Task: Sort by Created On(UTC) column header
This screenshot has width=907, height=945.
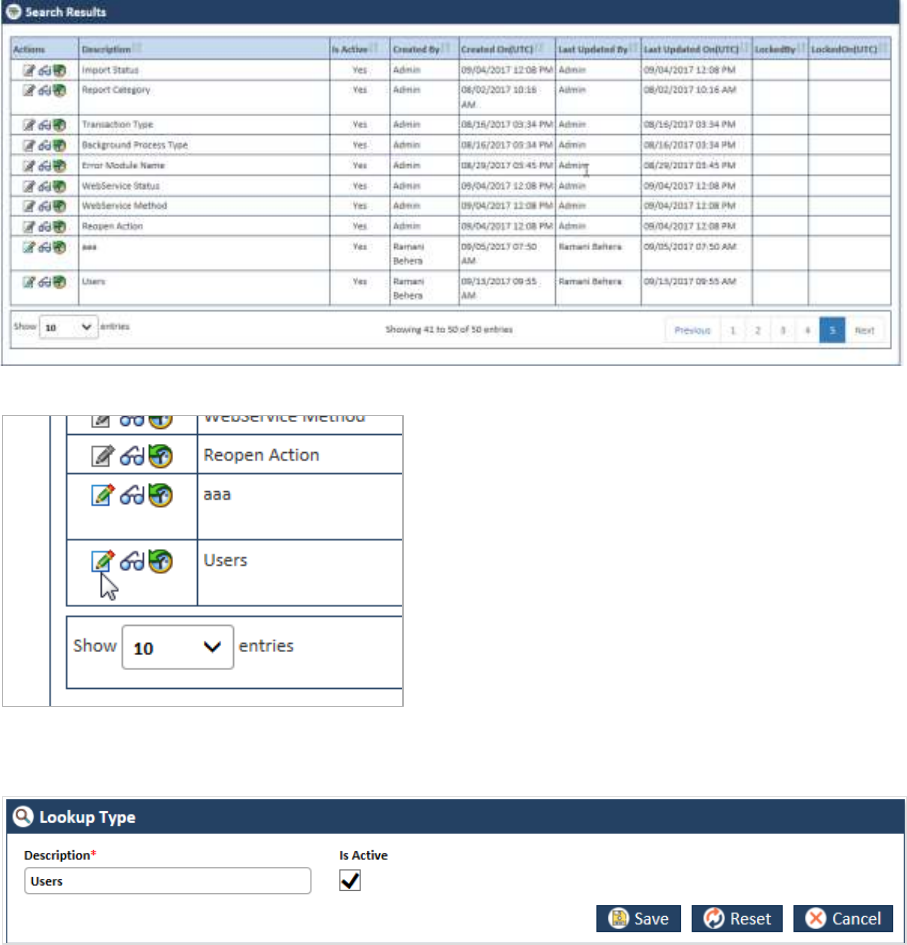Action: coord(507,49)
